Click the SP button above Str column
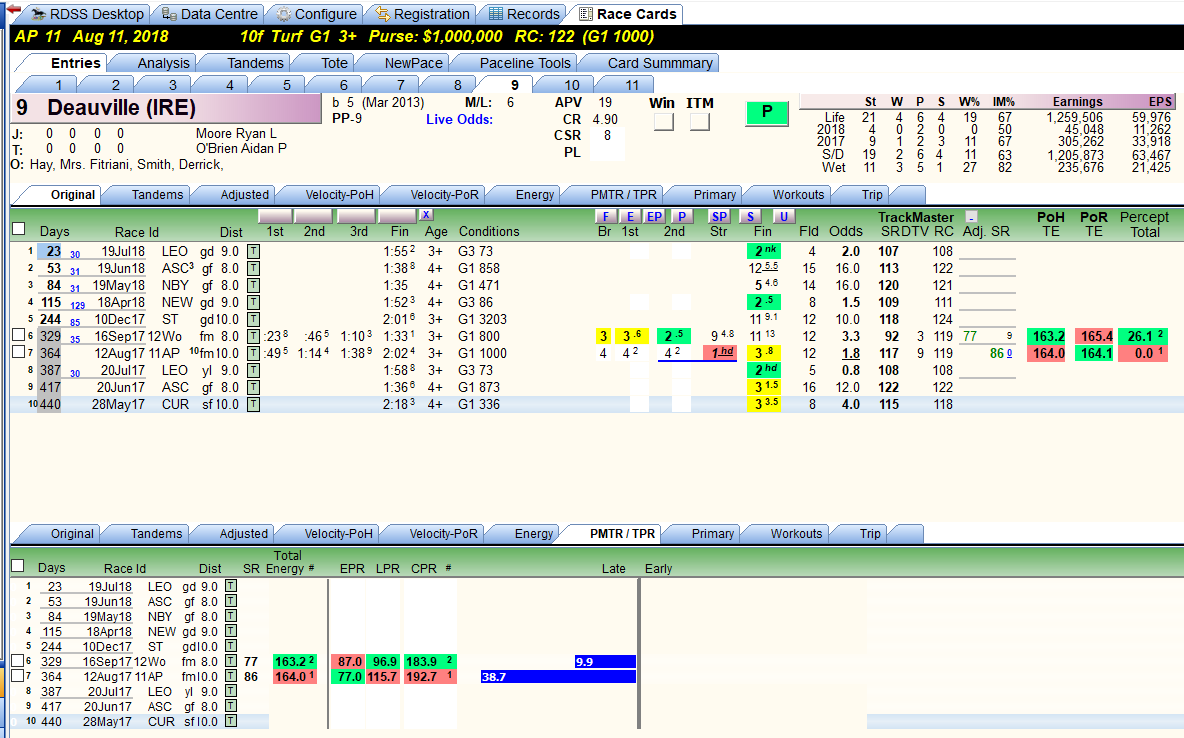 tap(719, 217)
